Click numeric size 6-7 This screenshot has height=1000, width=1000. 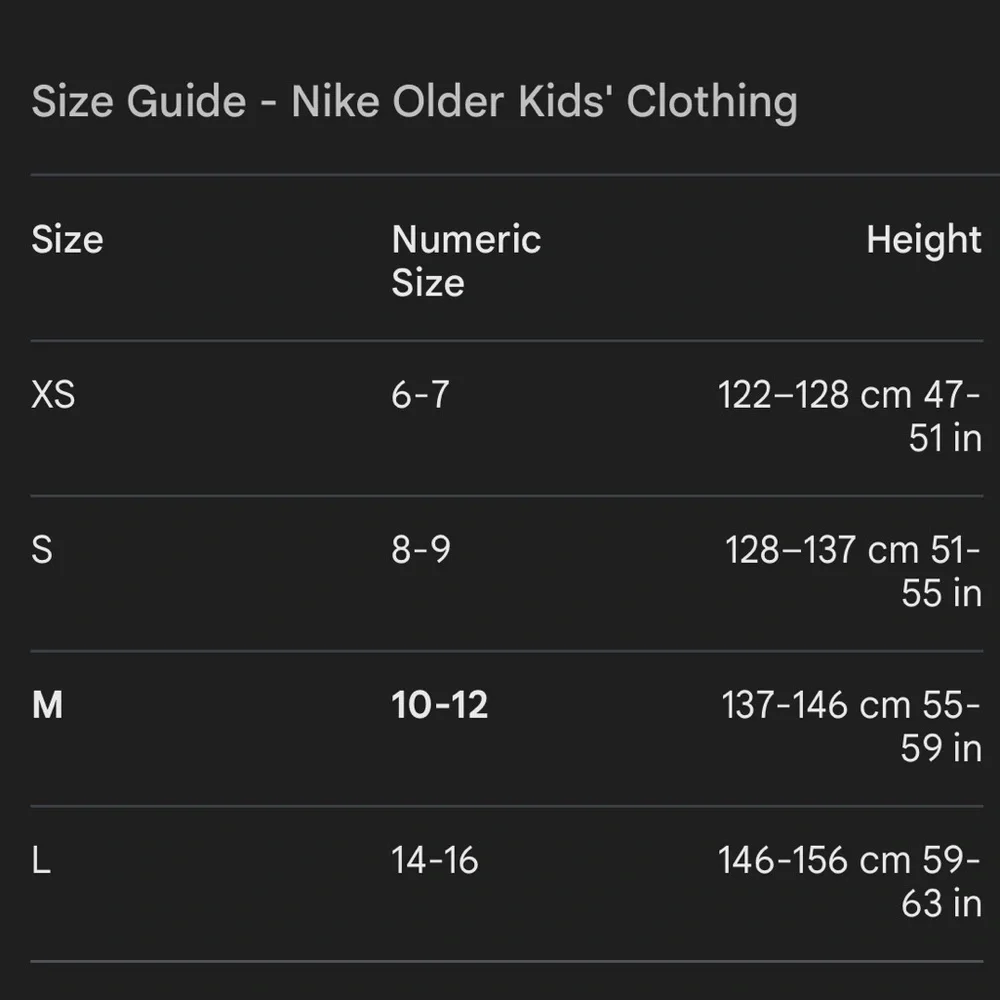click(420, 395)
